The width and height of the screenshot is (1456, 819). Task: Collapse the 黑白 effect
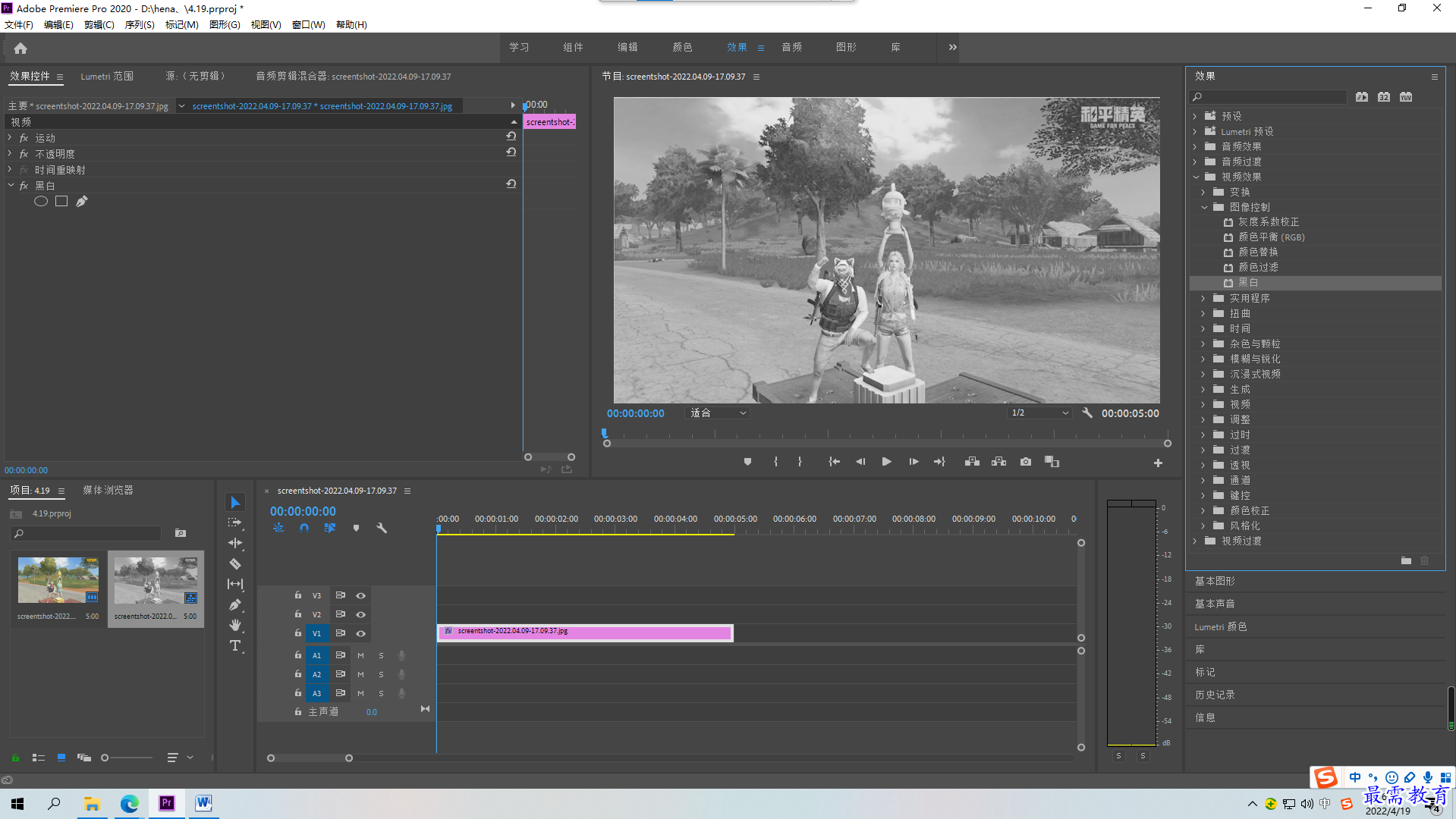10,186
